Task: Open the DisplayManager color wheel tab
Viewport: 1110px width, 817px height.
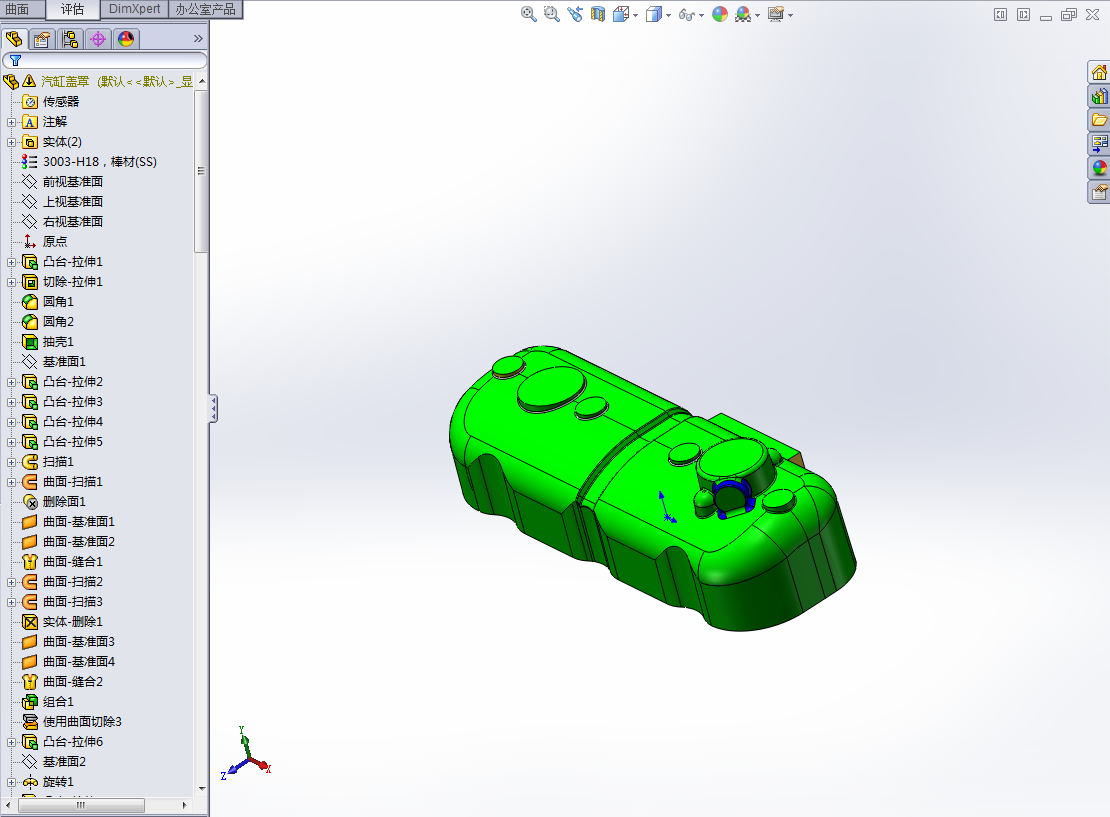Action: pos(126,39)
